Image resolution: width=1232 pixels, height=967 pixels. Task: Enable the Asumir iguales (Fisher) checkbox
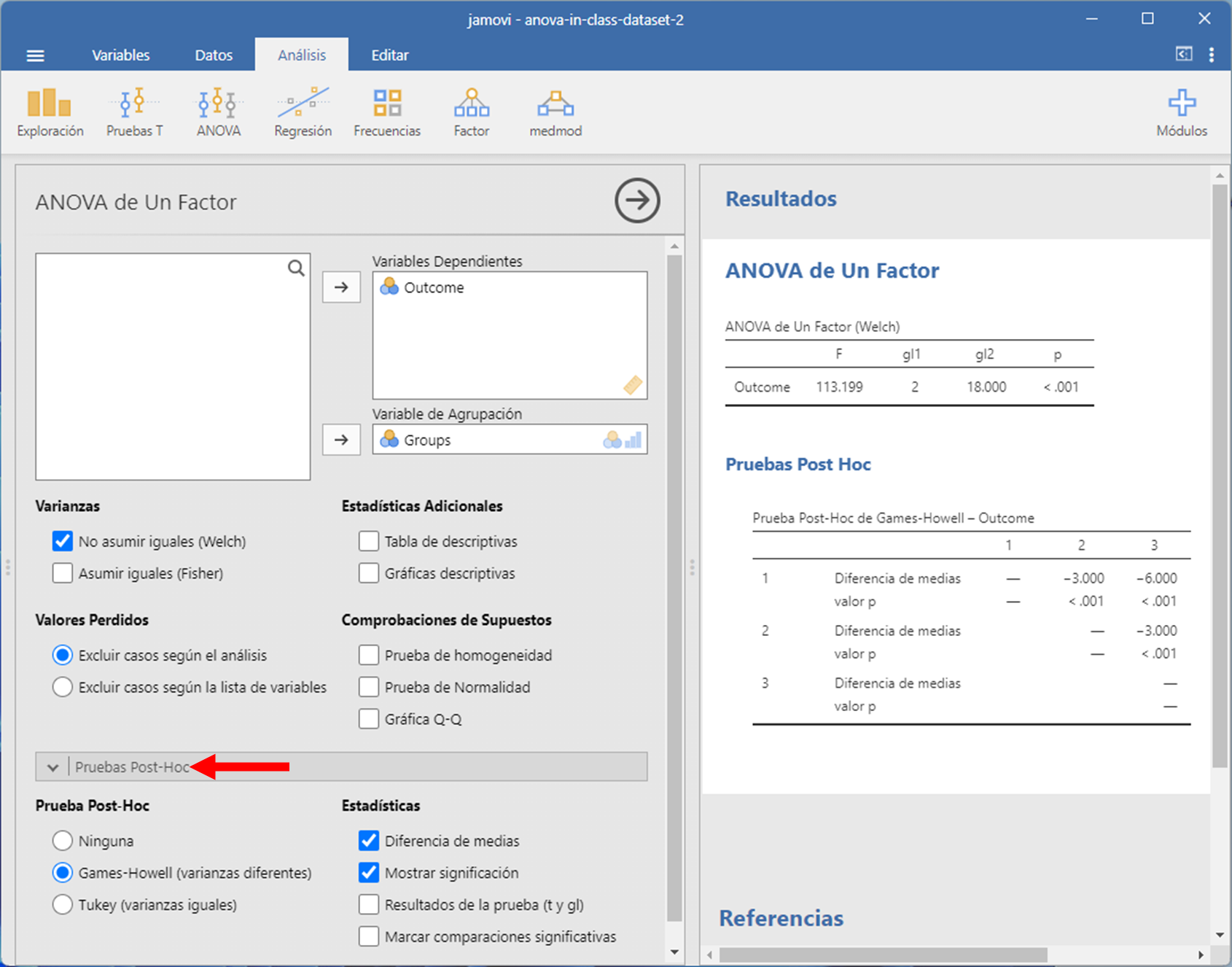pyautogui.click(x=63, y=573)
